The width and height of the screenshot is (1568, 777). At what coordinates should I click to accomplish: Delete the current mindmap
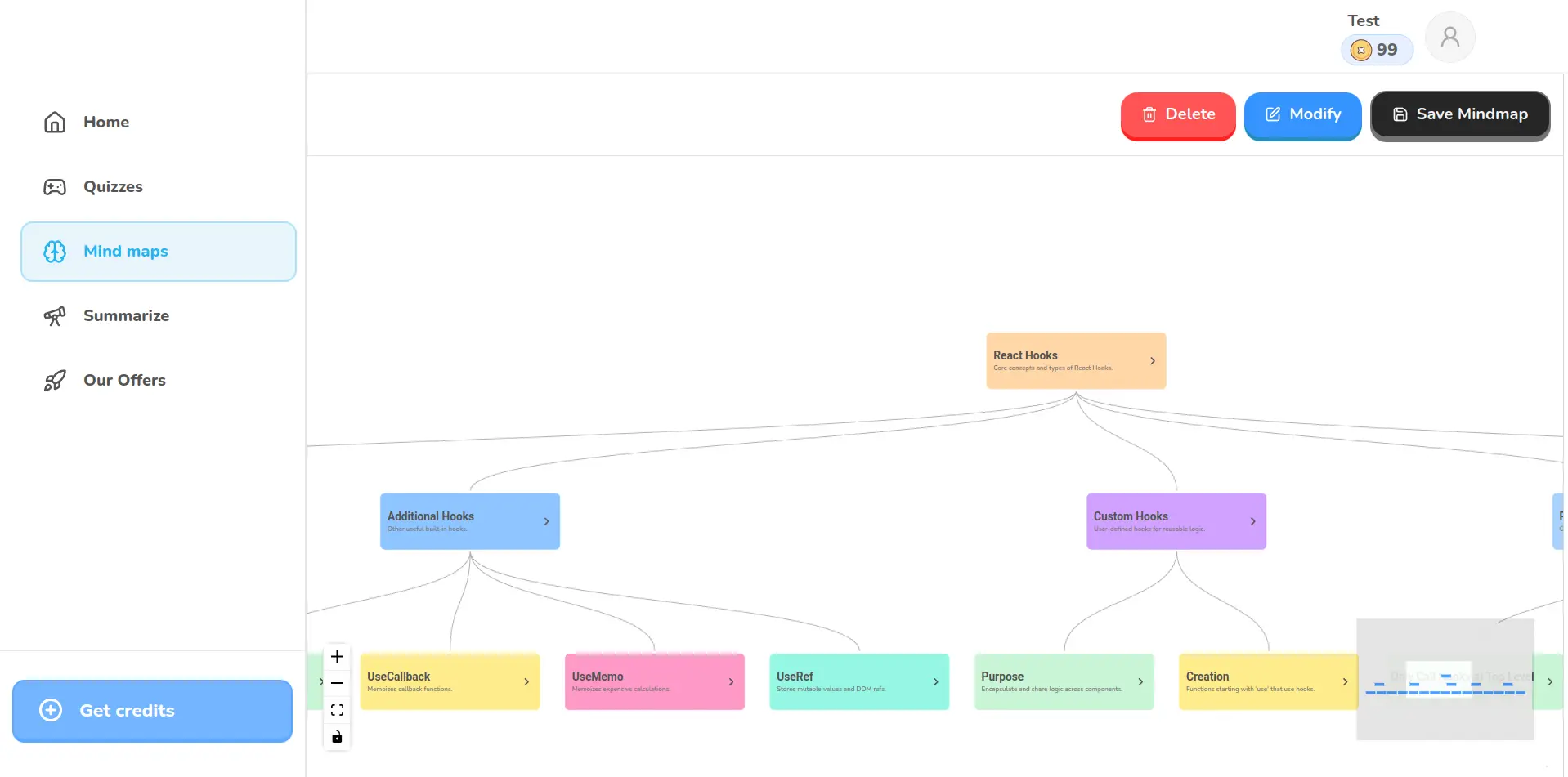click(1177, 115)
